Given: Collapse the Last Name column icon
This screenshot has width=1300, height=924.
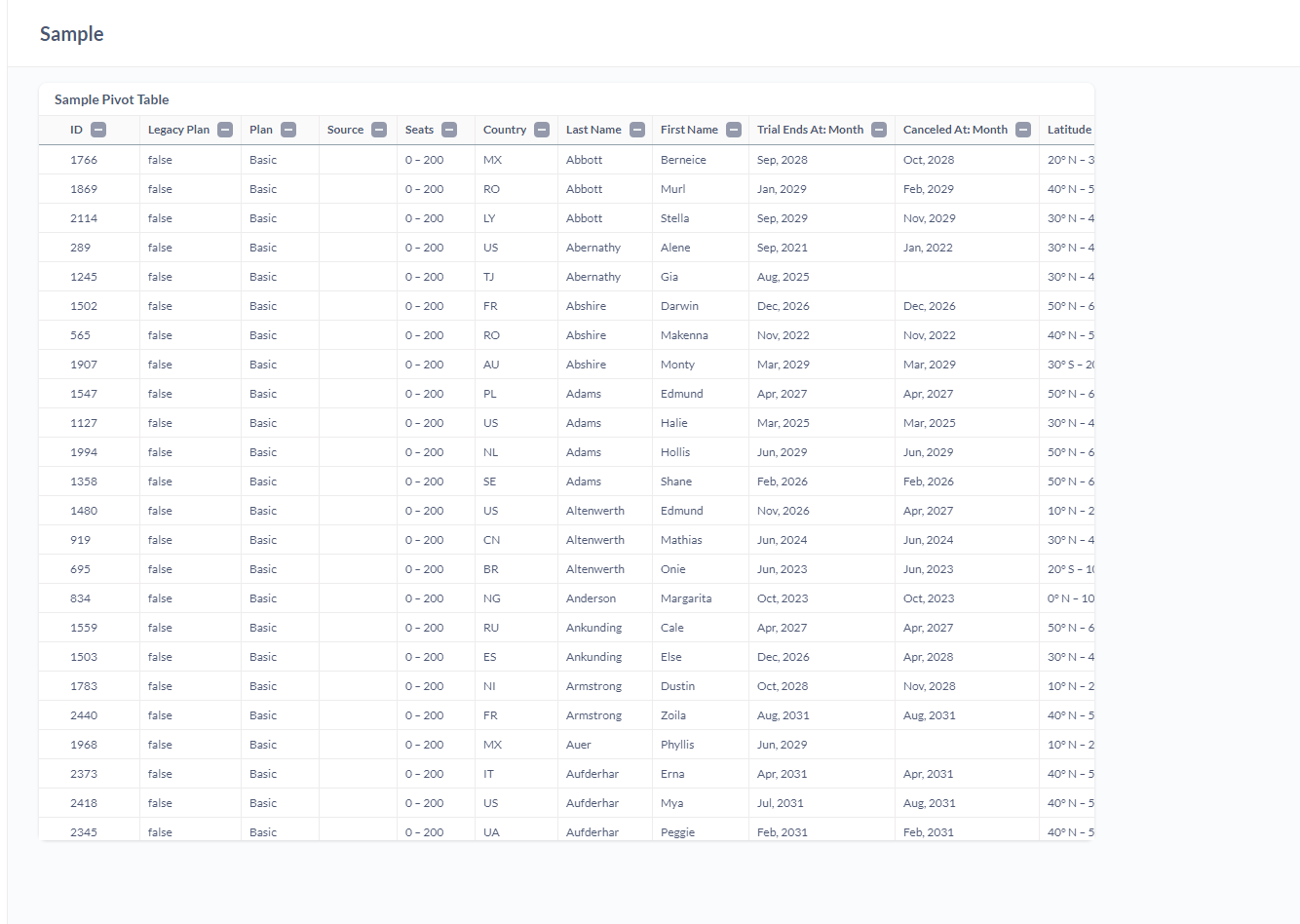Looking at the screenshot, I should (x=637, y=129).
